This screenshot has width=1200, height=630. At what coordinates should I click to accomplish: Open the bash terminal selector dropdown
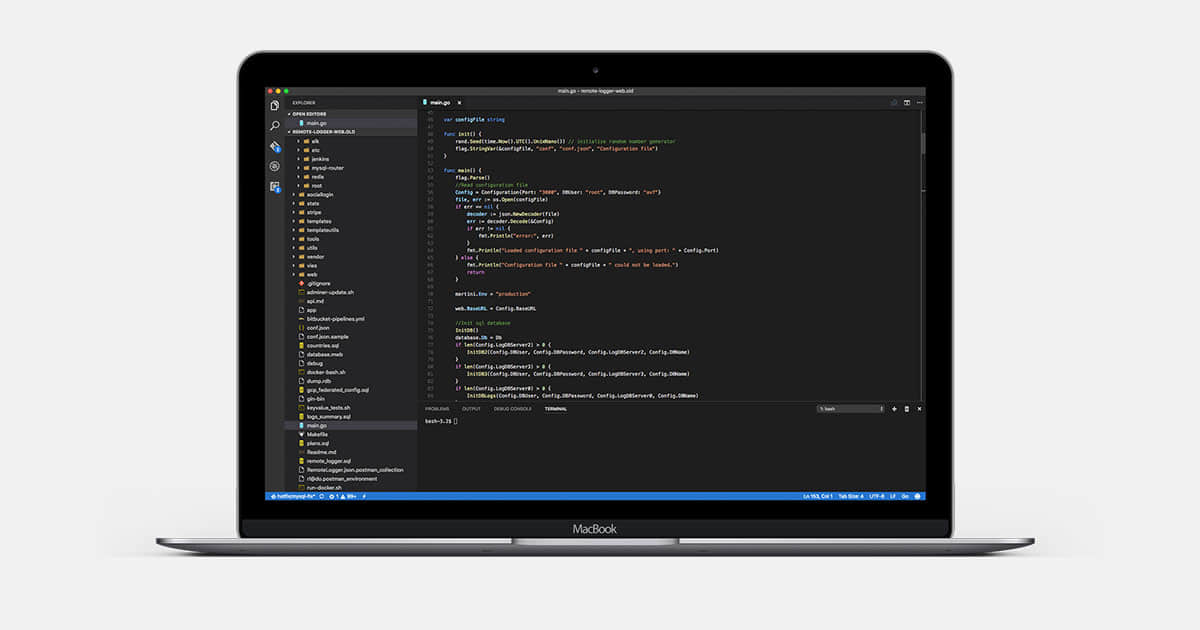851,409
